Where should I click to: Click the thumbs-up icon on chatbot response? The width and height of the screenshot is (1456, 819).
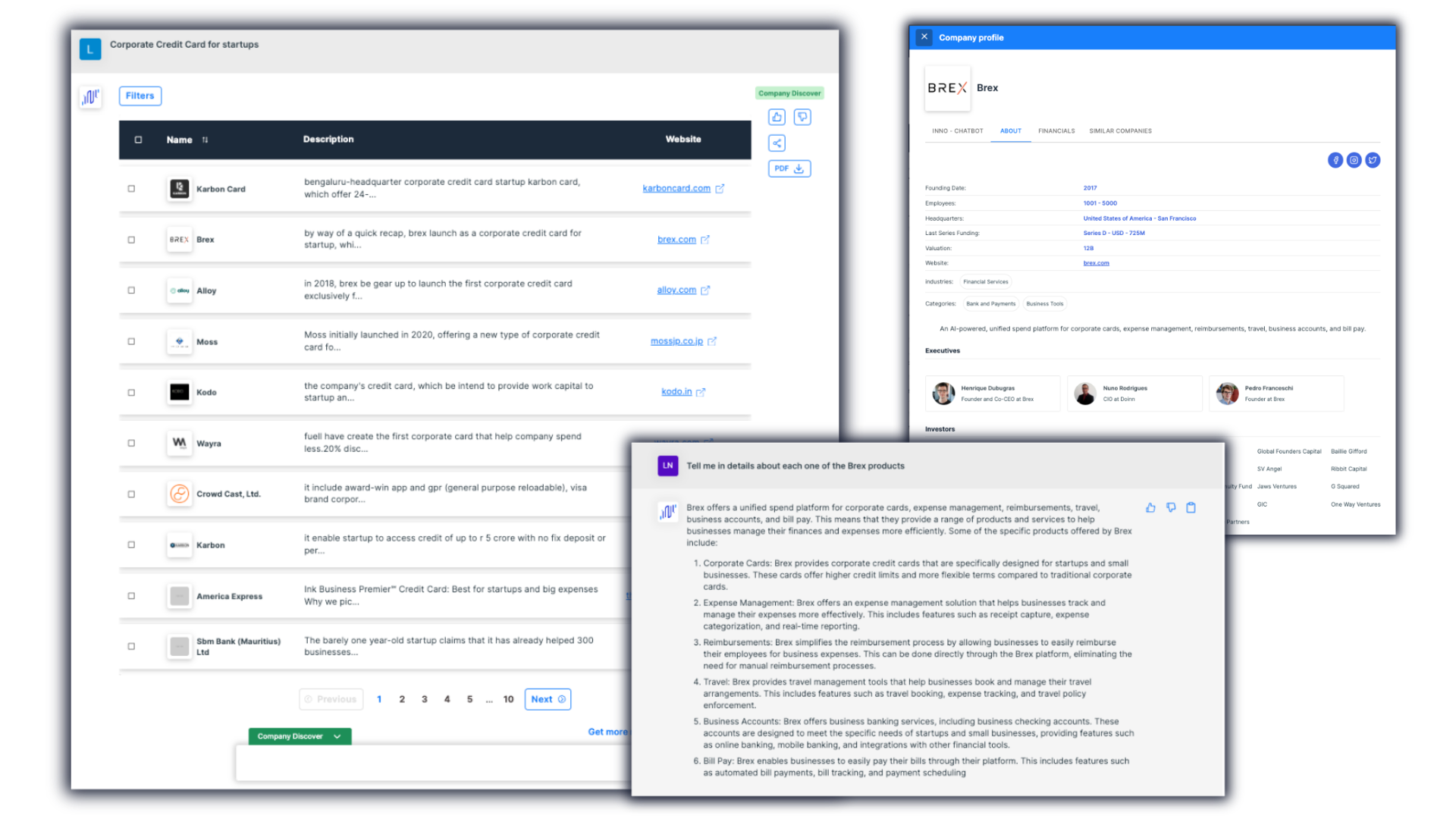[1151, 506]
